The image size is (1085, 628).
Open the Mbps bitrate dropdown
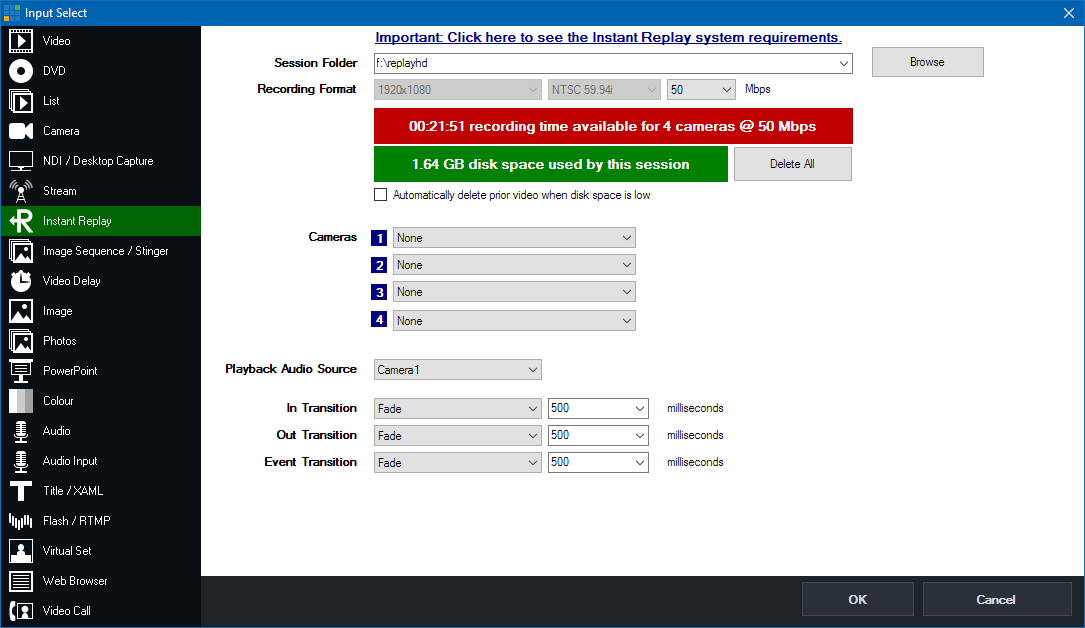[702, 90]
